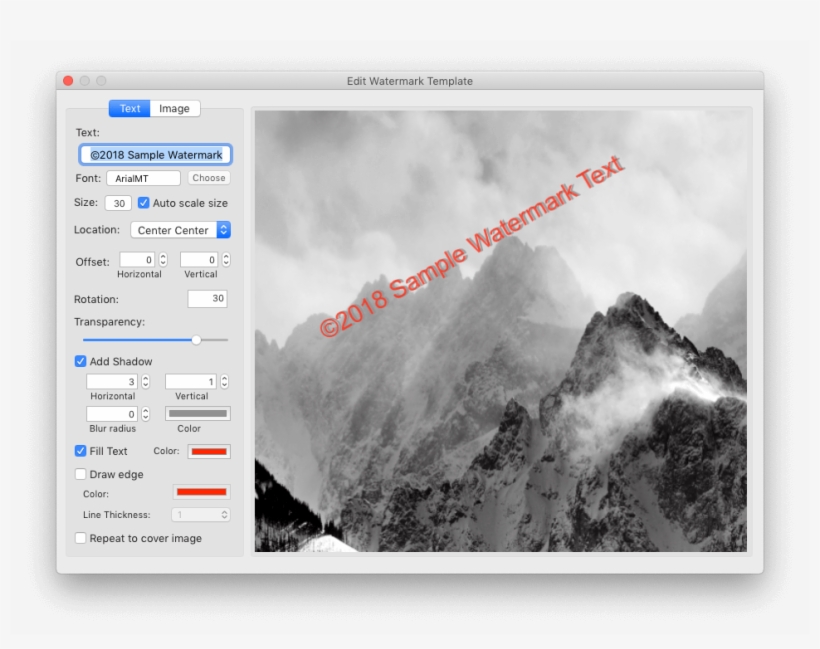Increase the shadow Horizontal value with stepper
Screen dimensions: 820x649
coord(145,377)
